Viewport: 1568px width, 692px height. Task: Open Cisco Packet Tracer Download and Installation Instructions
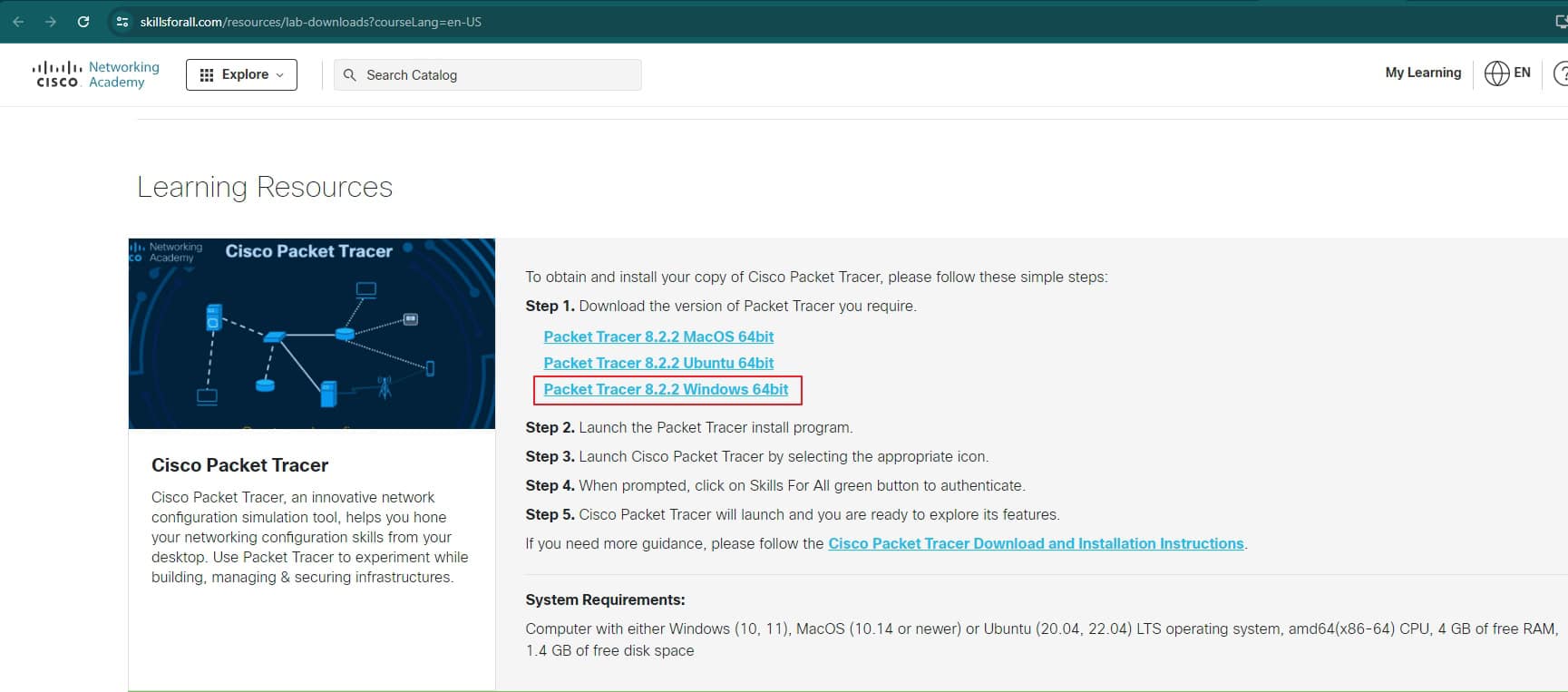1036,543
